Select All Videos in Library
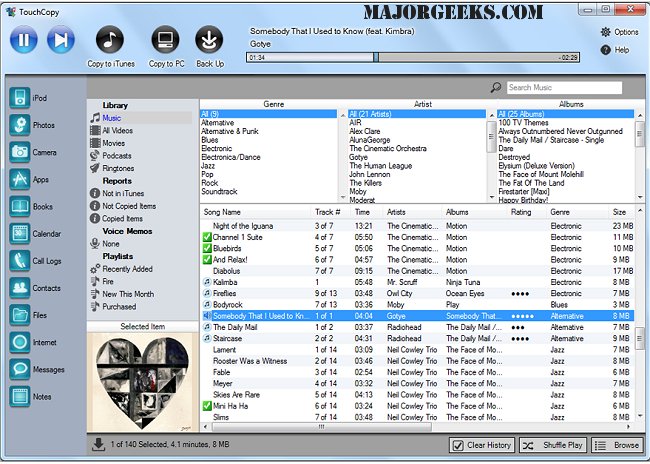The width and height of the screenshot is (650, 464). click(117, 131)
